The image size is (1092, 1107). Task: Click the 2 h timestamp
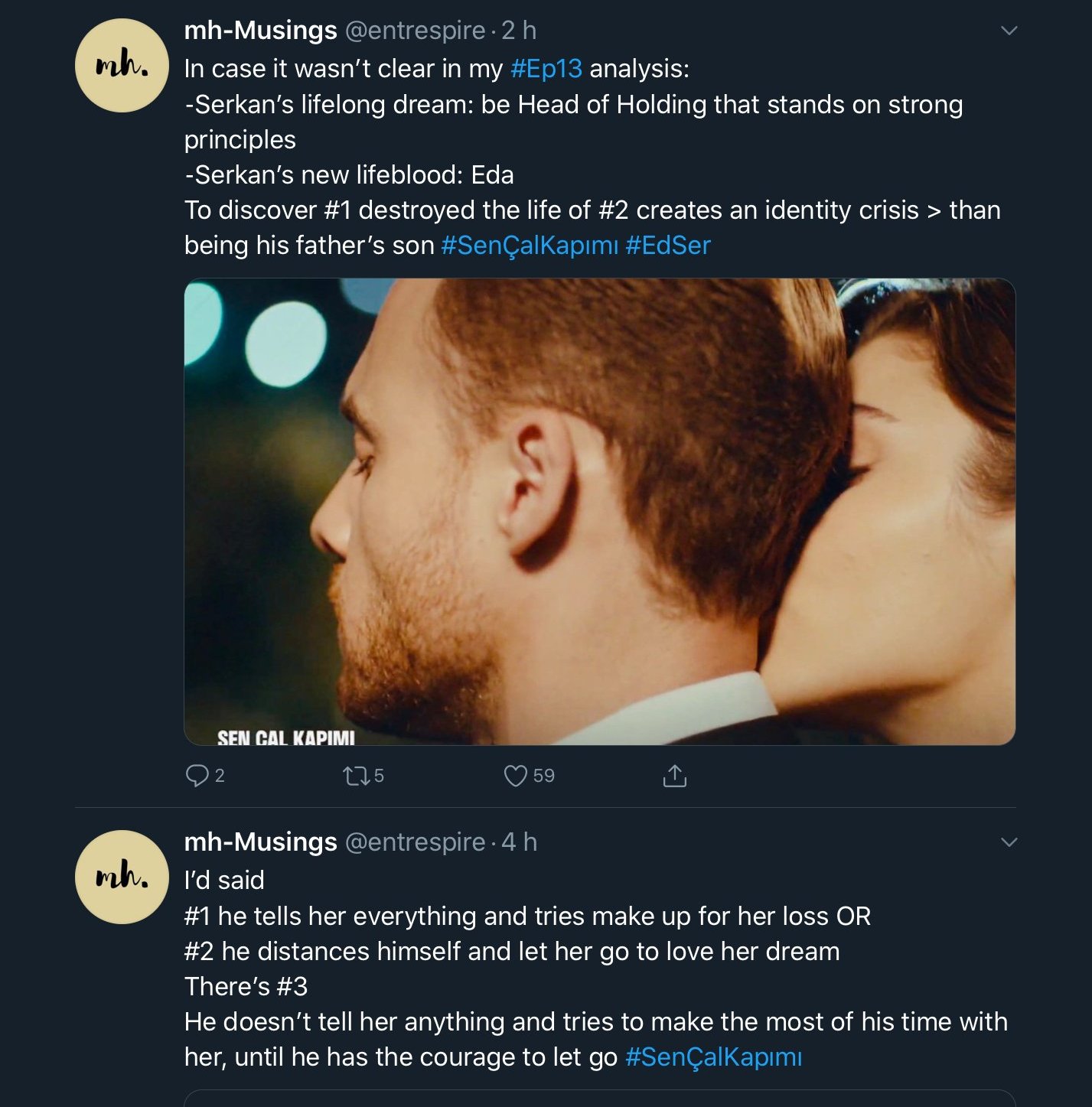pos(519,31)
